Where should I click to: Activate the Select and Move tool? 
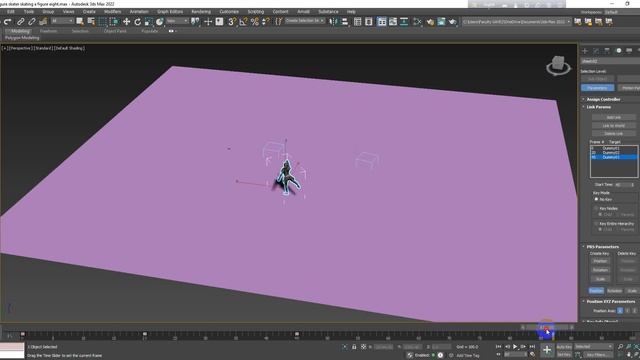coord(127,22)
